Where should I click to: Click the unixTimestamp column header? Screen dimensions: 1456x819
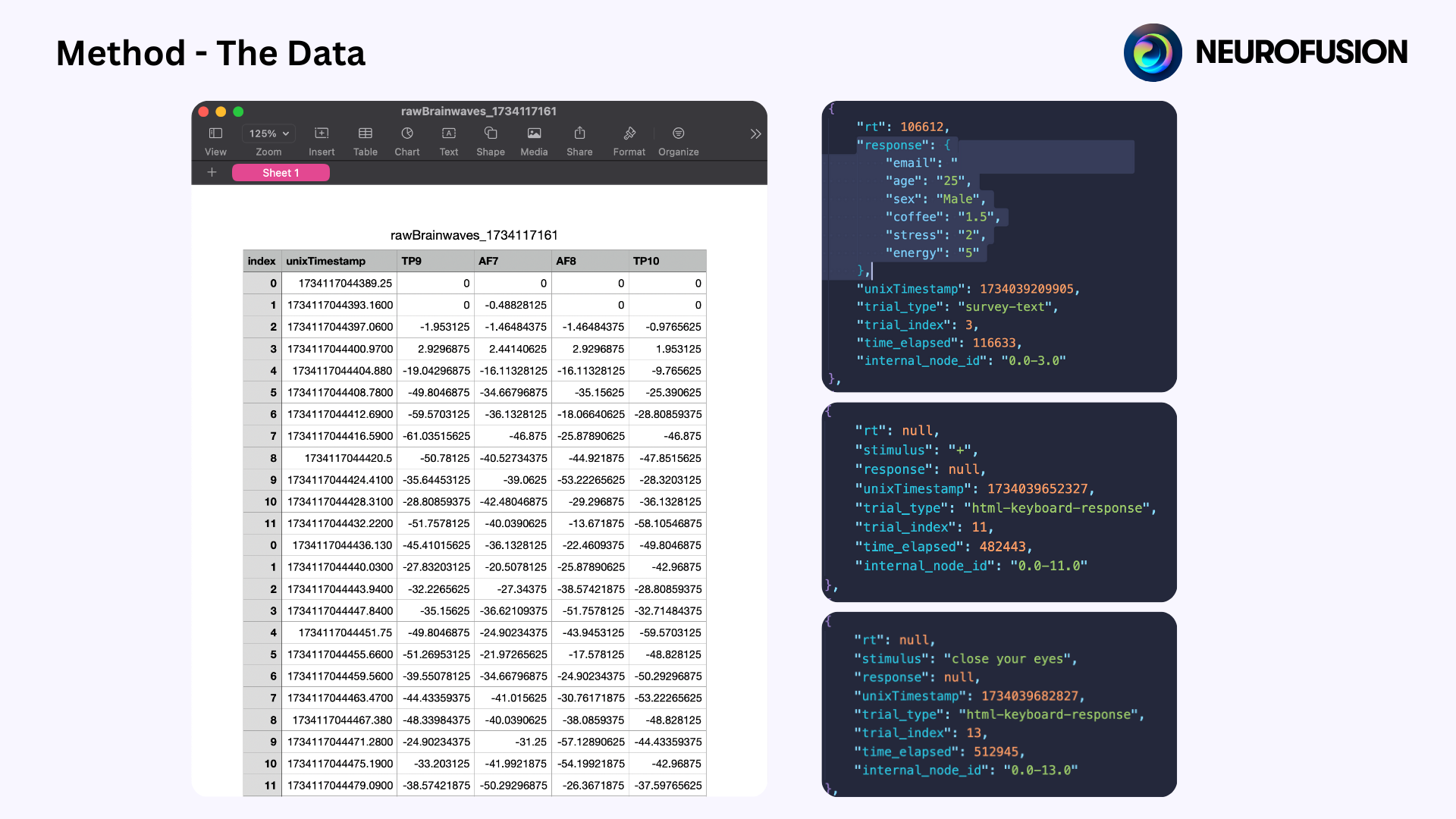pyautogui.click(x=324, y=260)
